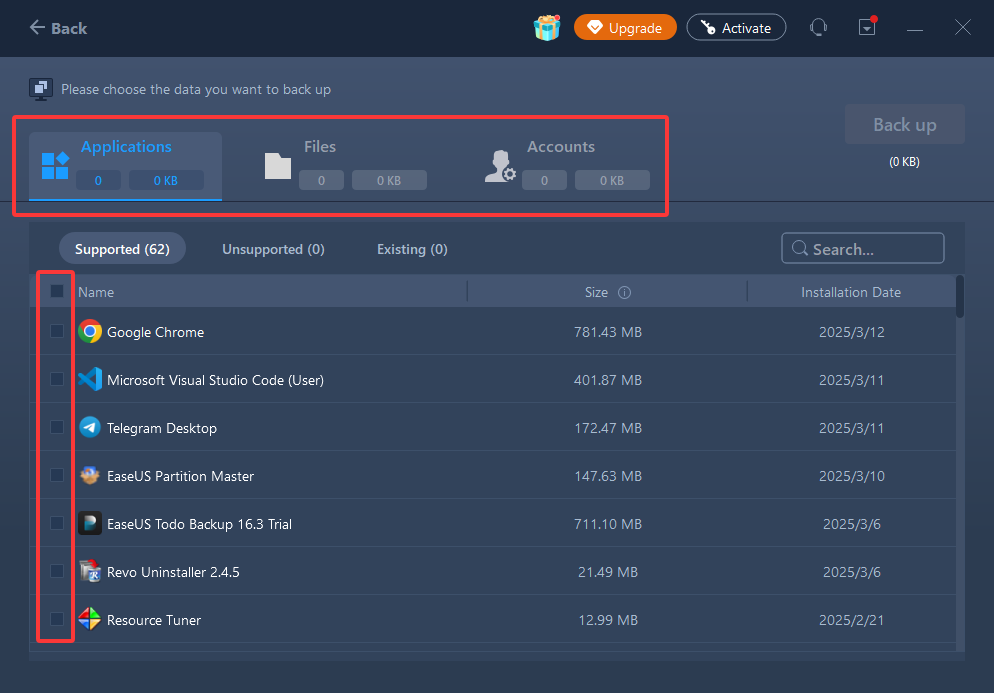The width and height of the screenshot is (994, 693).
Task: Click the EaseUS Partition Master icon
Action: [90, 476]
